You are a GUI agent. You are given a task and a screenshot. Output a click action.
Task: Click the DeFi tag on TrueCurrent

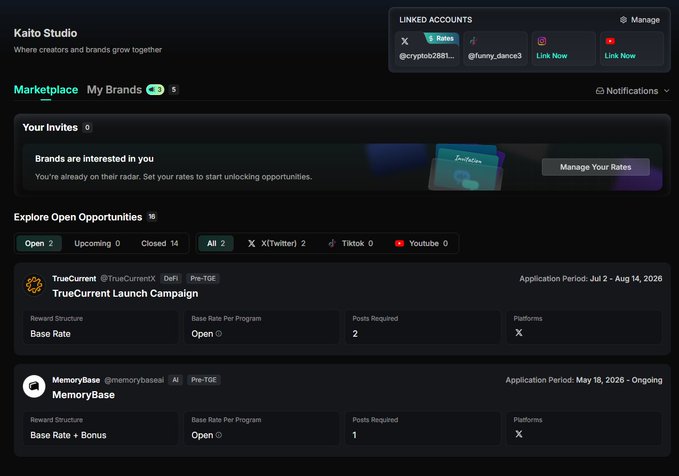coord(171,278)
